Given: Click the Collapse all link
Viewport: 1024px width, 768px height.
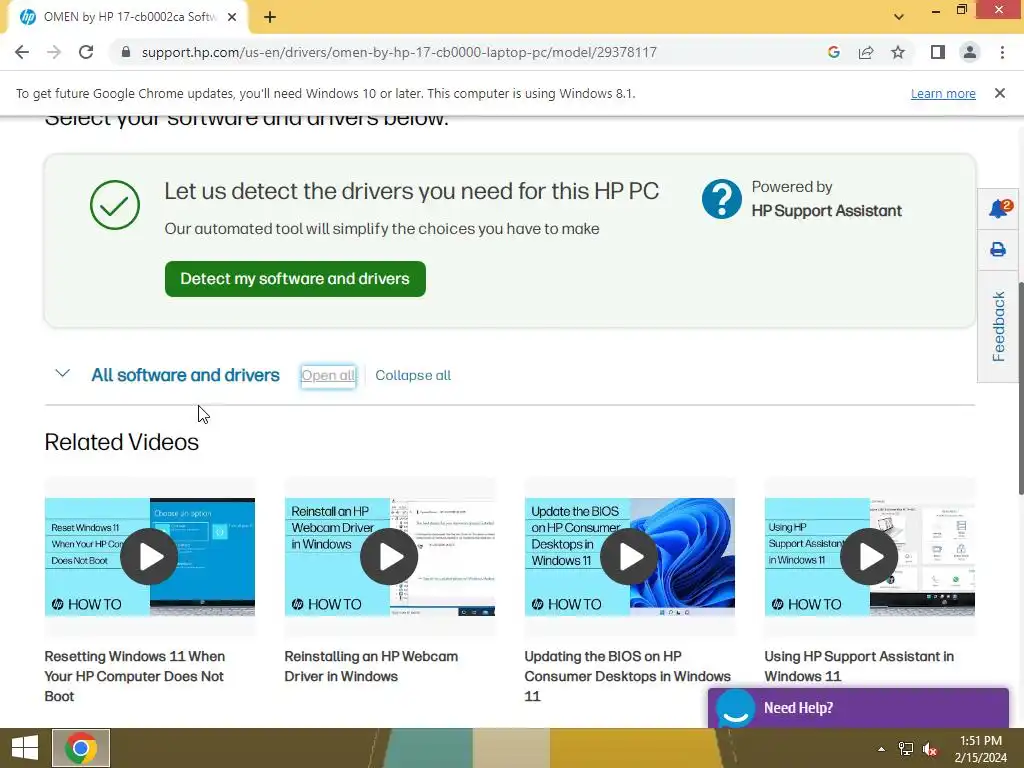Looking at the screenshot, I should (413, 376).
